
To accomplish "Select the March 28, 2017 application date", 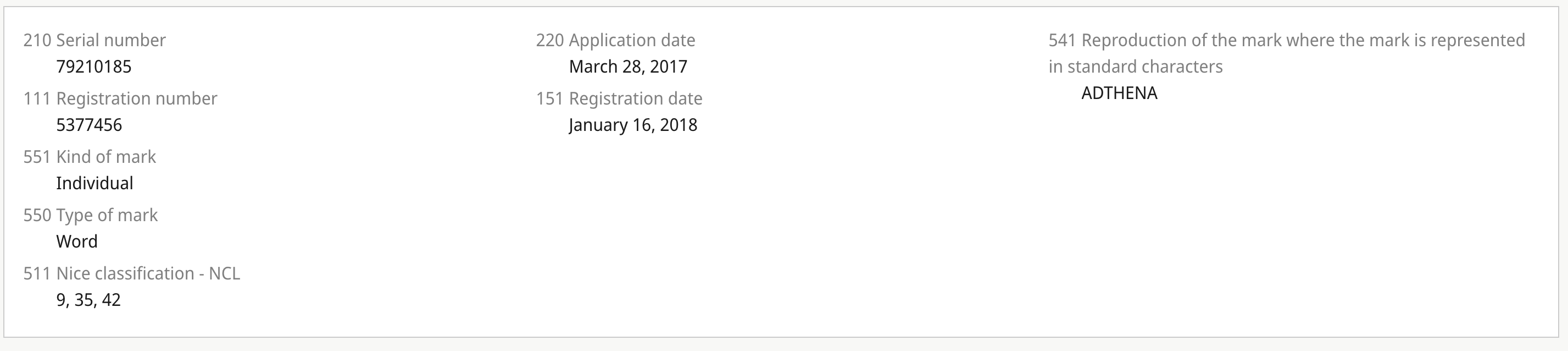I will (x=628, y=67).
